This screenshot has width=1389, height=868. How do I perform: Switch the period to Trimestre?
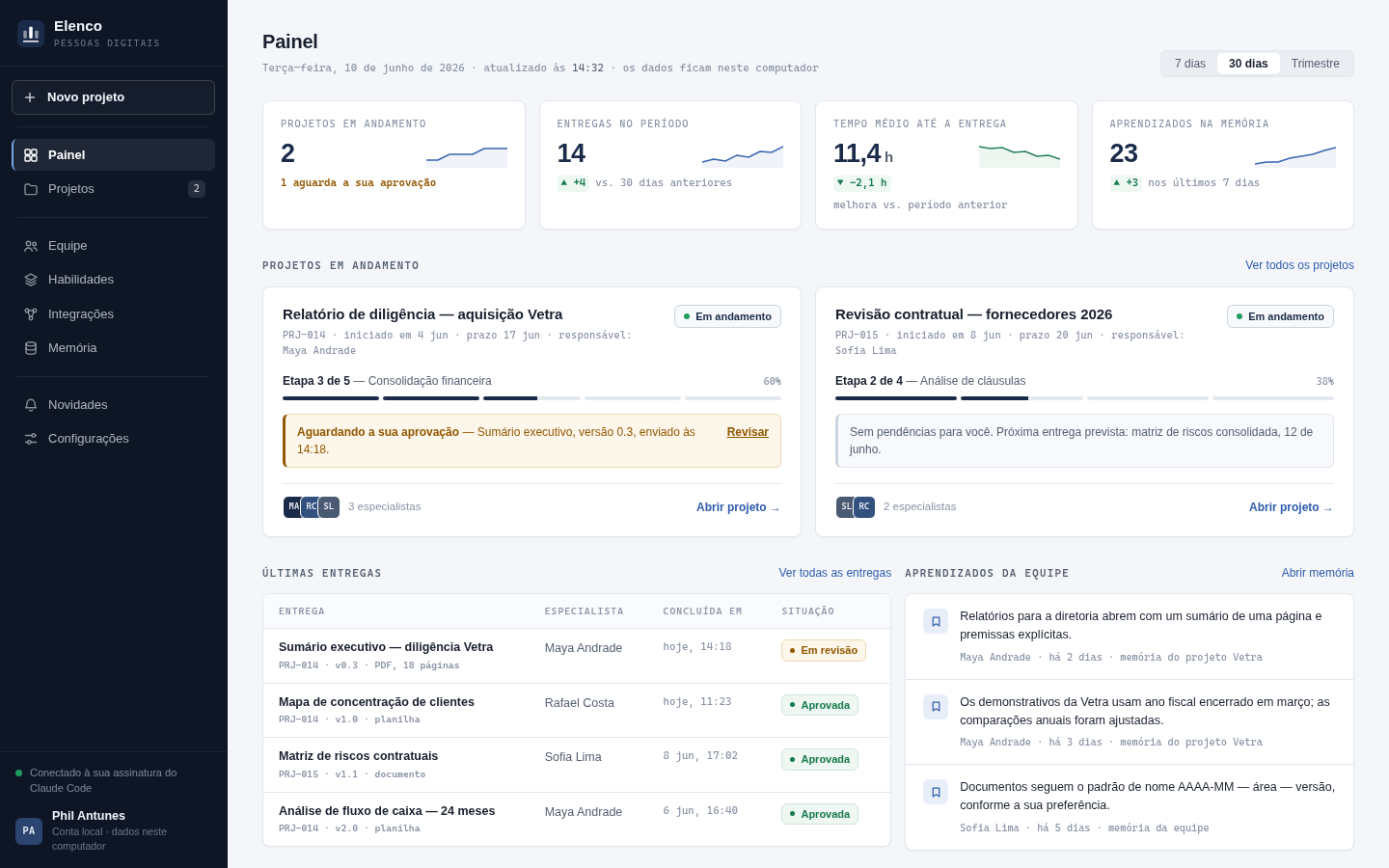click(x=1316, y=64)
